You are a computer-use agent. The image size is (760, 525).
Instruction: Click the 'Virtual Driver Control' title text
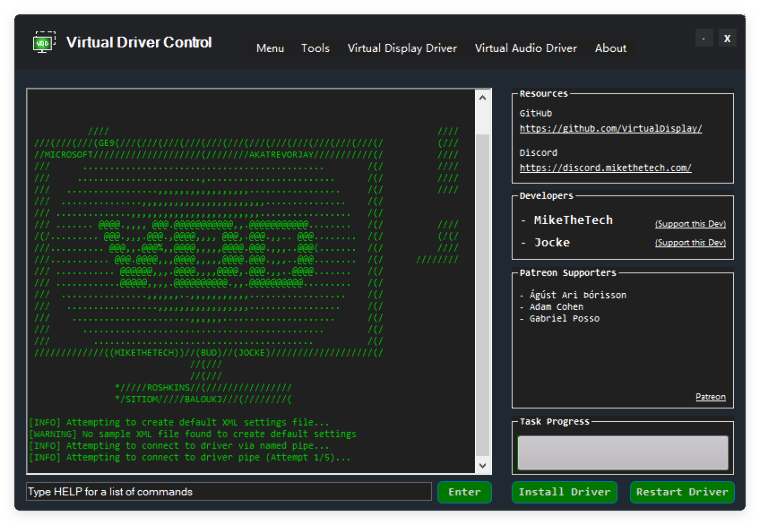pos(139,42)
